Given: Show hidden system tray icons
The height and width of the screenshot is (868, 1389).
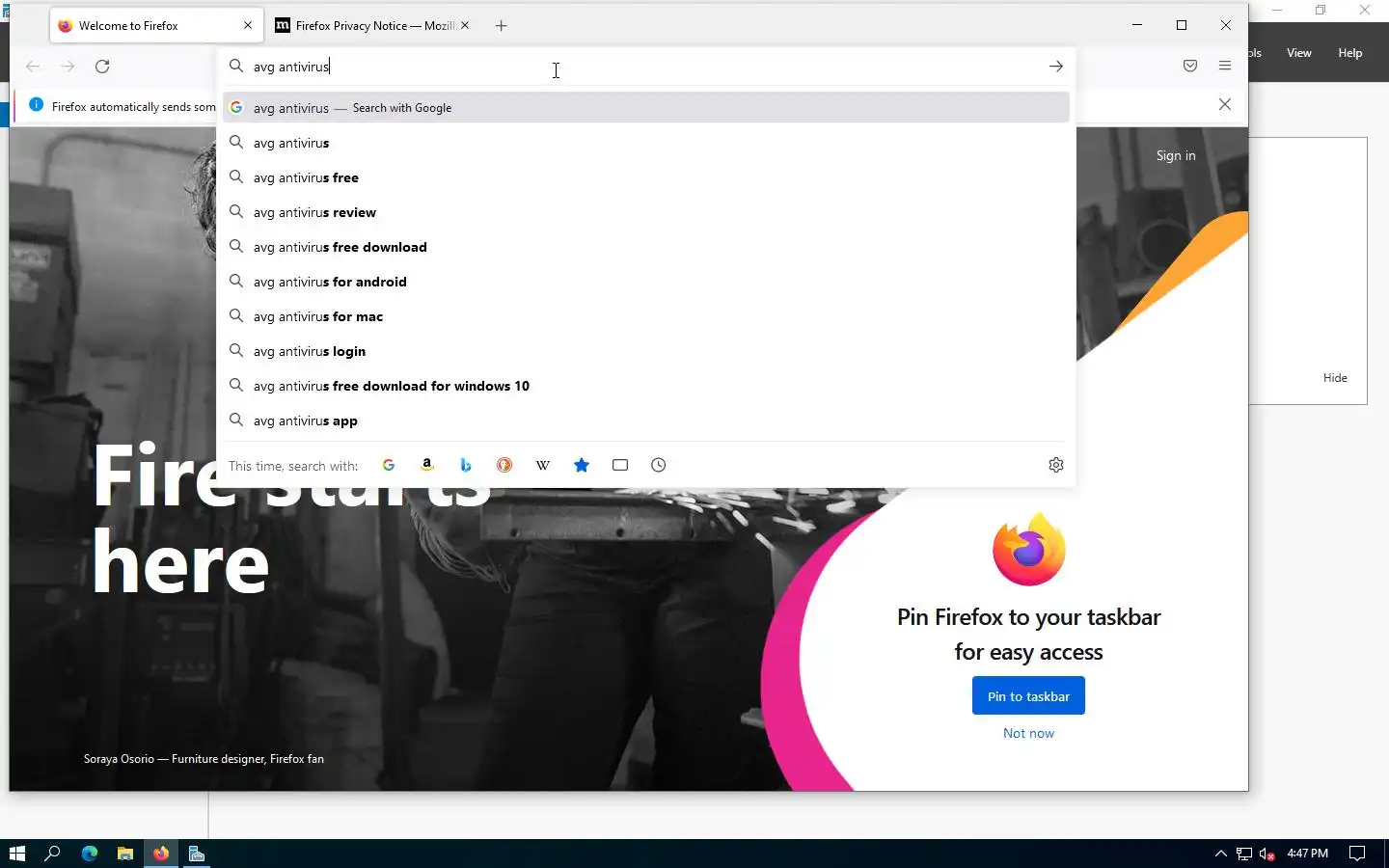Looking at the screenshot, I should point(1220,854).
